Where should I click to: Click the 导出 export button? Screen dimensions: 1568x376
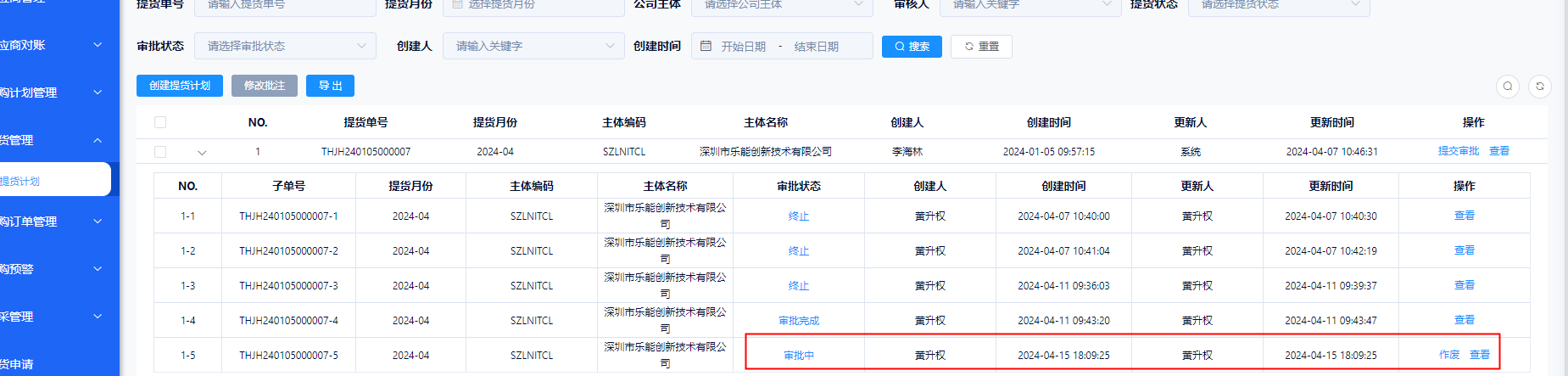(x=330, y=86)
